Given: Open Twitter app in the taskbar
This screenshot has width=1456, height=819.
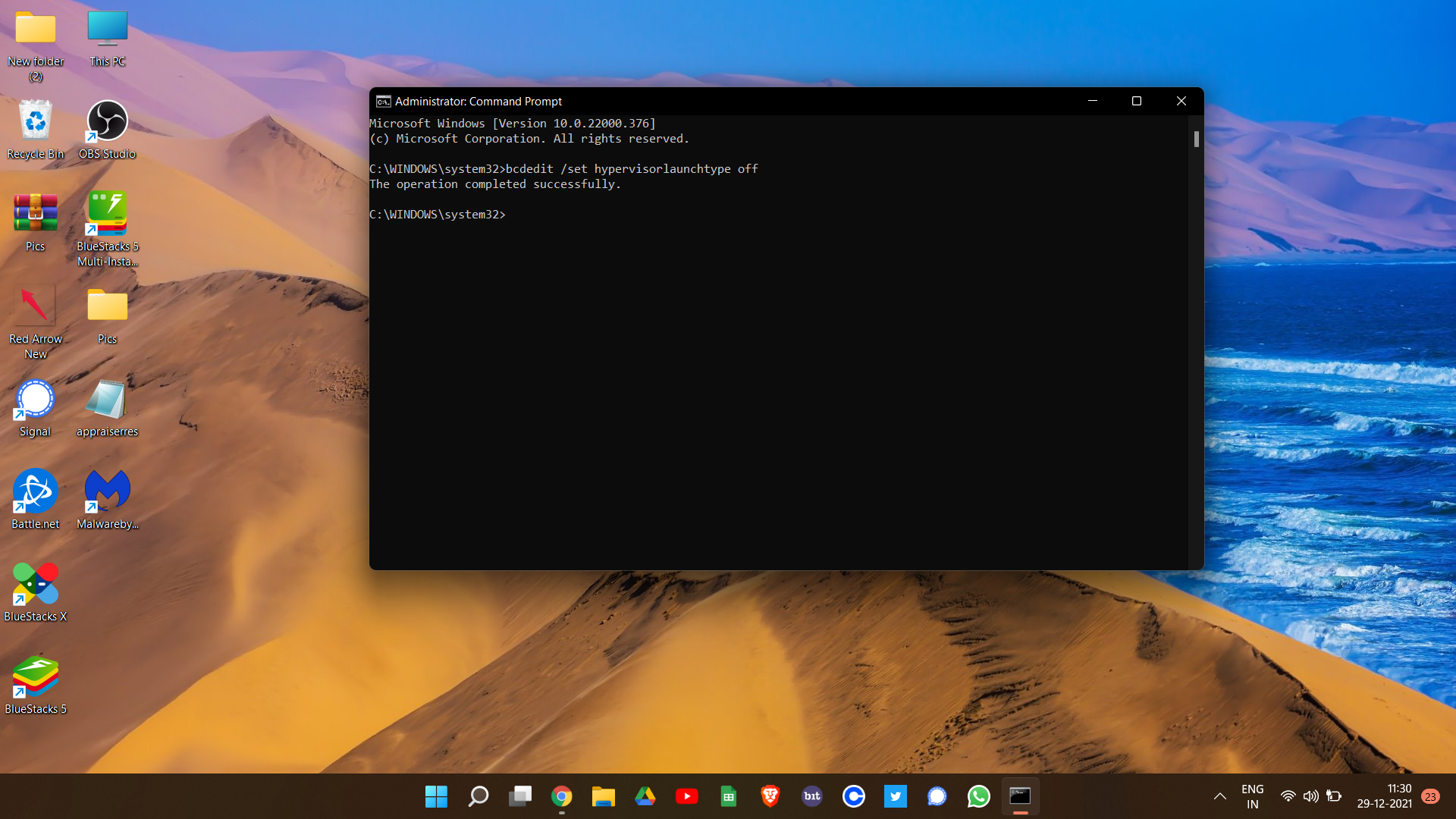Looking at the screenshot, I should coord(895,796).
